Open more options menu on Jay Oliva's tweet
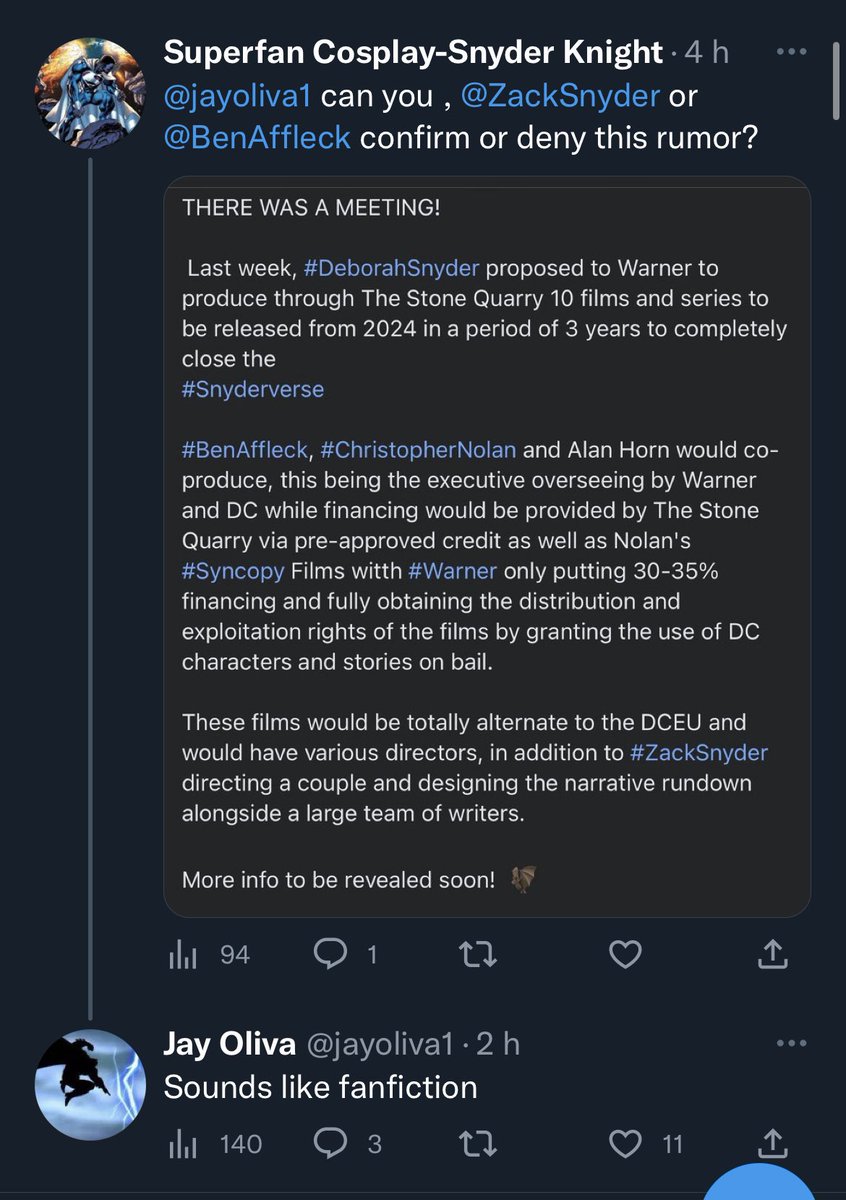Image resolution: width=846 pixels, height=1200 pixels. point(790,1044)
